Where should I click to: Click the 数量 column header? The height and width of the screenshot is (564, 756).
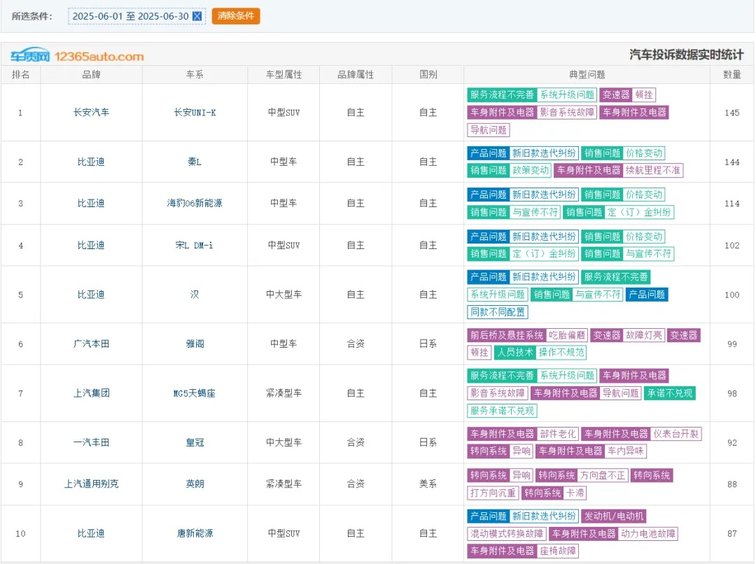[732, 75]
